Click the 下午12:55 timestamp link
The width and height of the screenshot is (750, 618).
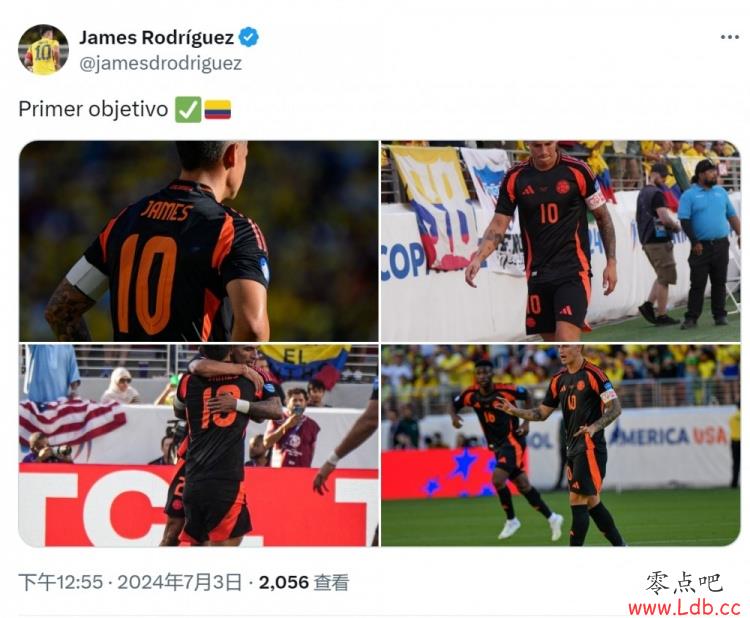[61, 582]
